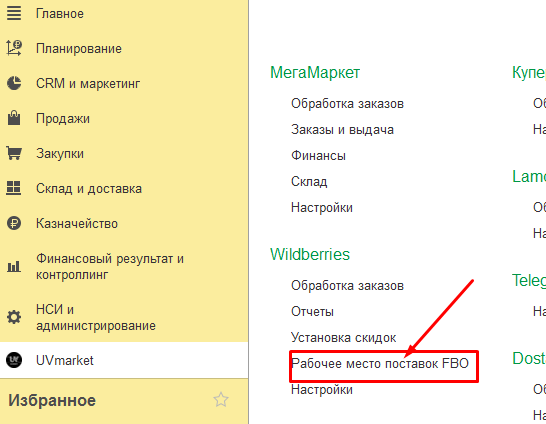Click the Планирование chart icon
Viewport: 546px width, 424px height.
pyautogui.click(x=14, y=48)
